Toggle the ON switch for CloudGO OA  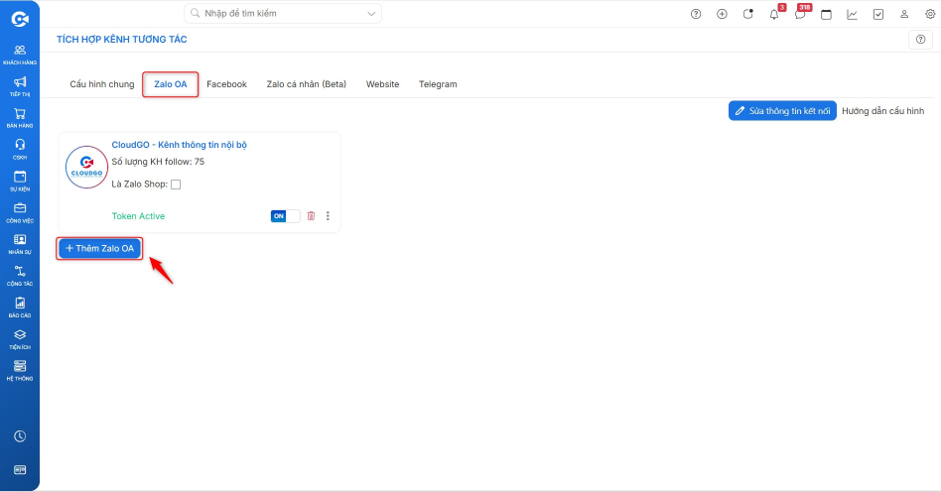(285, 216)
